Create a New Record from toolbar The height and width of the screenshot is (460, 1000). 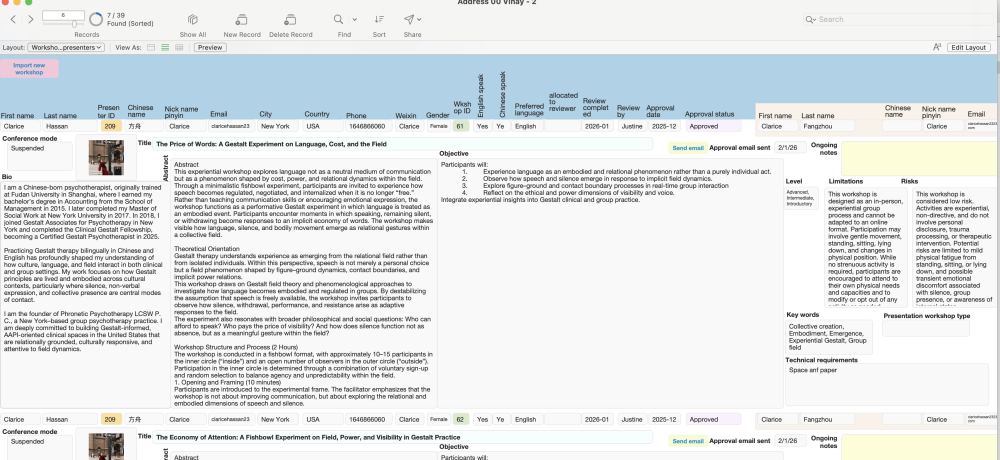point(242,19)
